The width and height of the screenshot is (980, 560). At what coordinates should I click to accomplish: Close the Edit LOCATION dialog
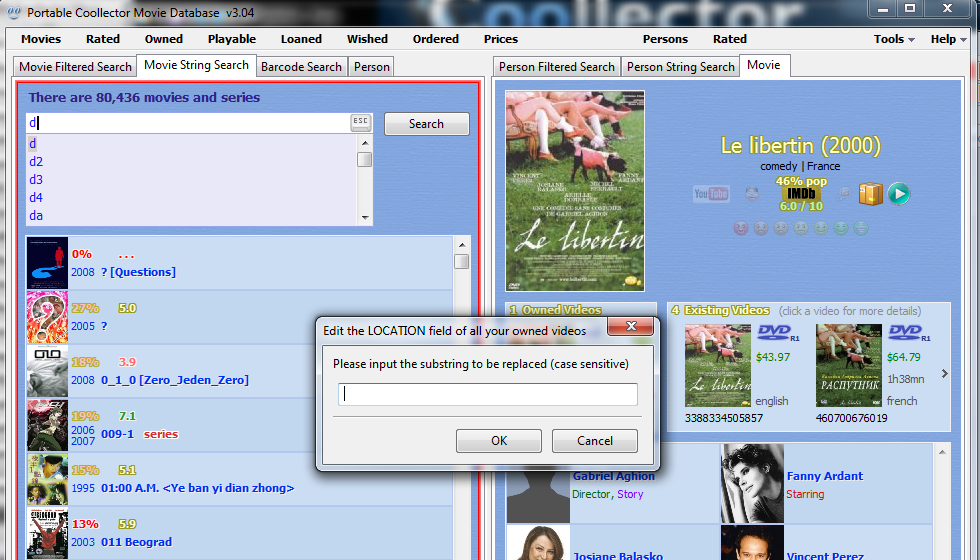click(631, 326)
